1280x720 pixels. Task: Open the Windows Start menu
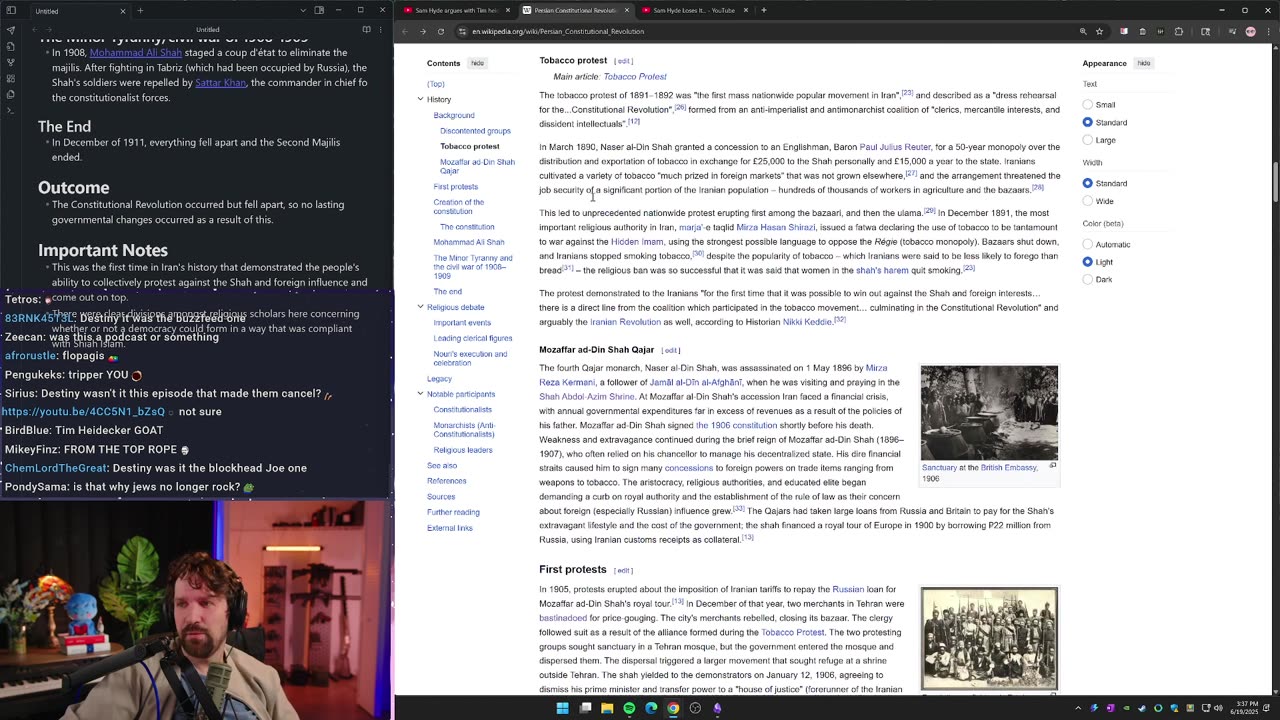(x=562, y=708)
